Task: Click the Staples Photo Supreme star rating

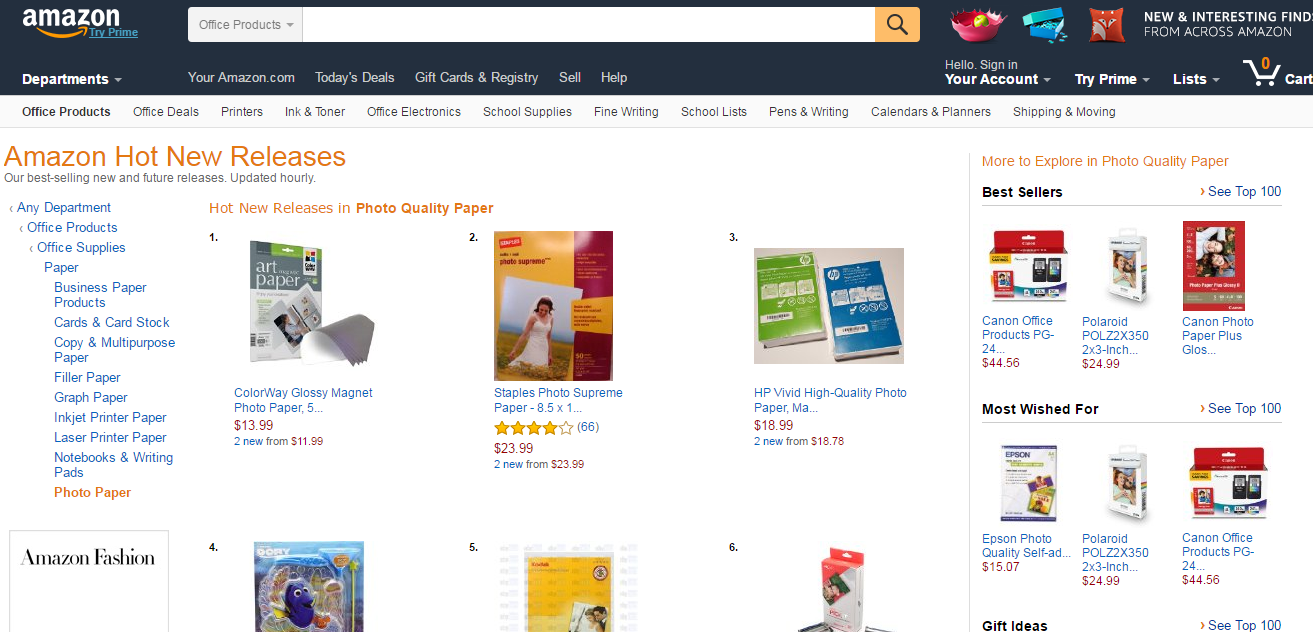Action: pos(534,427)
